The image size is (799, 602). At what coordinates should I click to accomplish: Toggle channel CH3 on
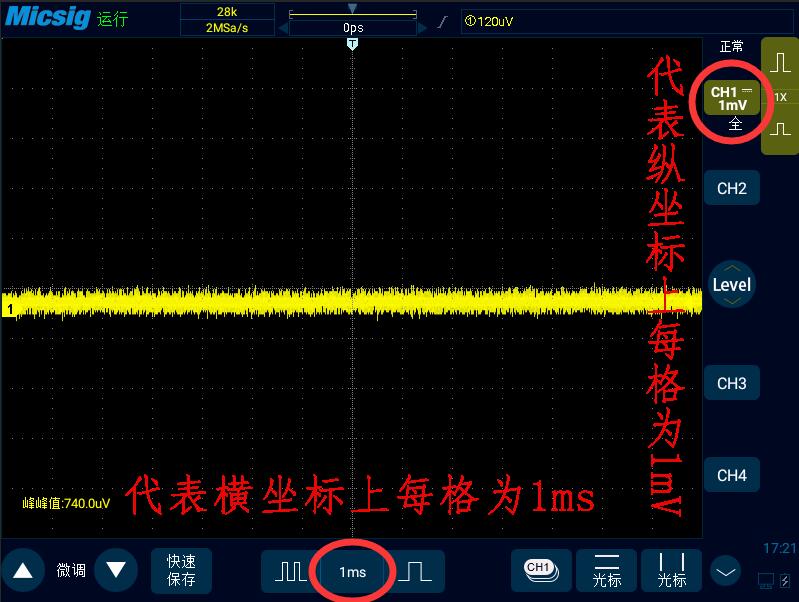coord(732,383)
